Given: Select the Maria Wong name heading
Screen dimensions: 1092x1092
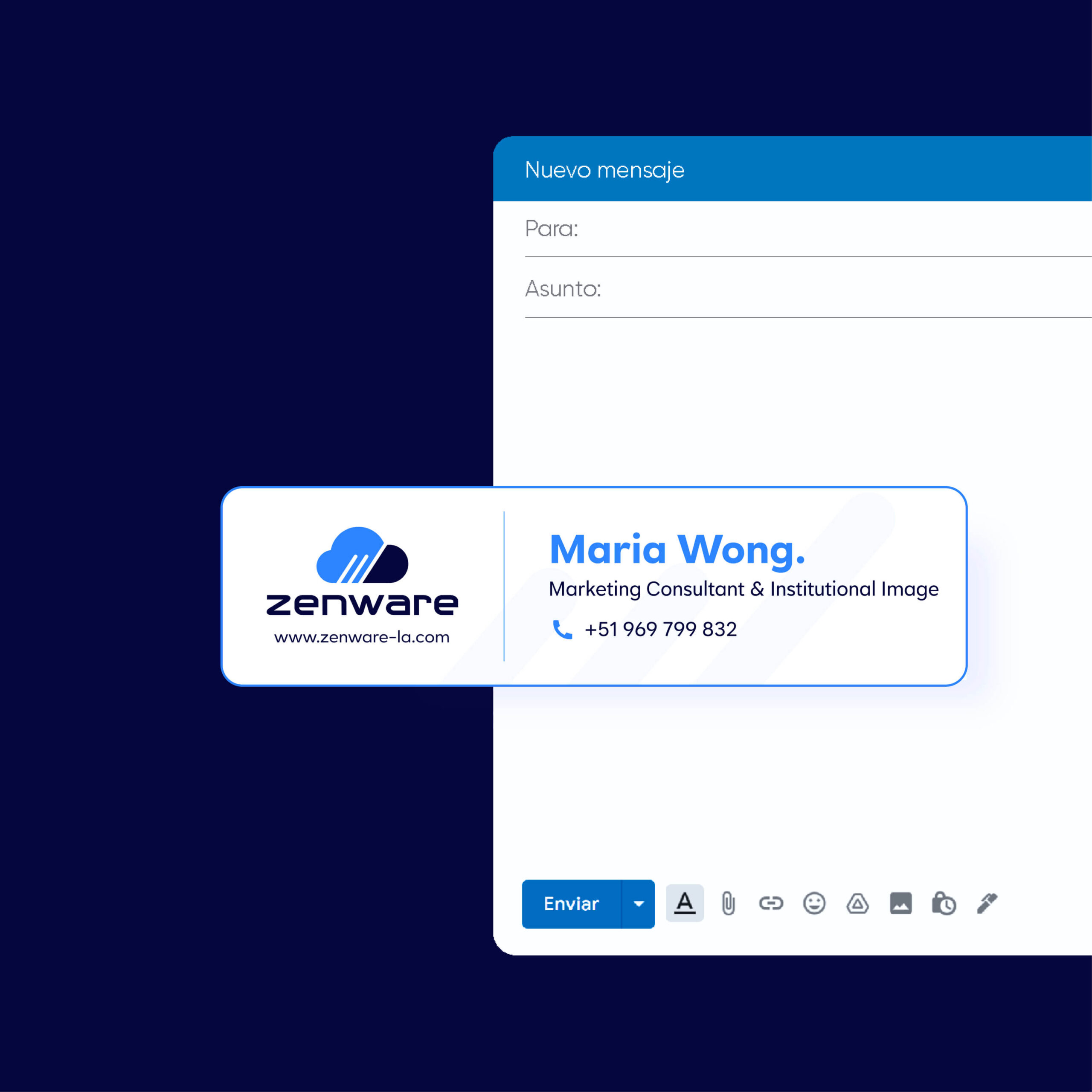Looking at the screenshot, I should click(x=677, y=549).
